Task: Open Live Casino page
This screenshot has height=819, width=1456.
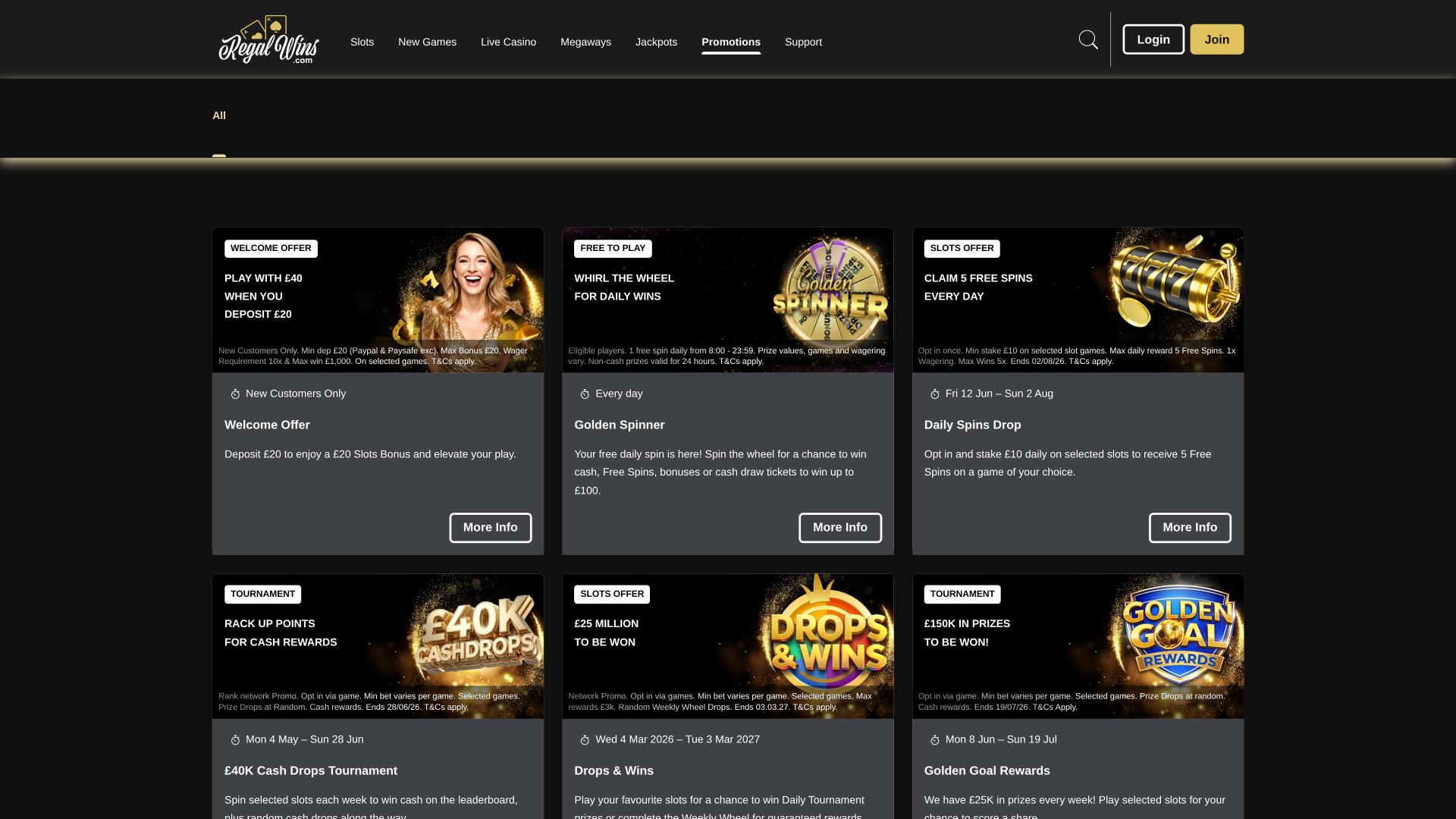Action: (508, 42)
